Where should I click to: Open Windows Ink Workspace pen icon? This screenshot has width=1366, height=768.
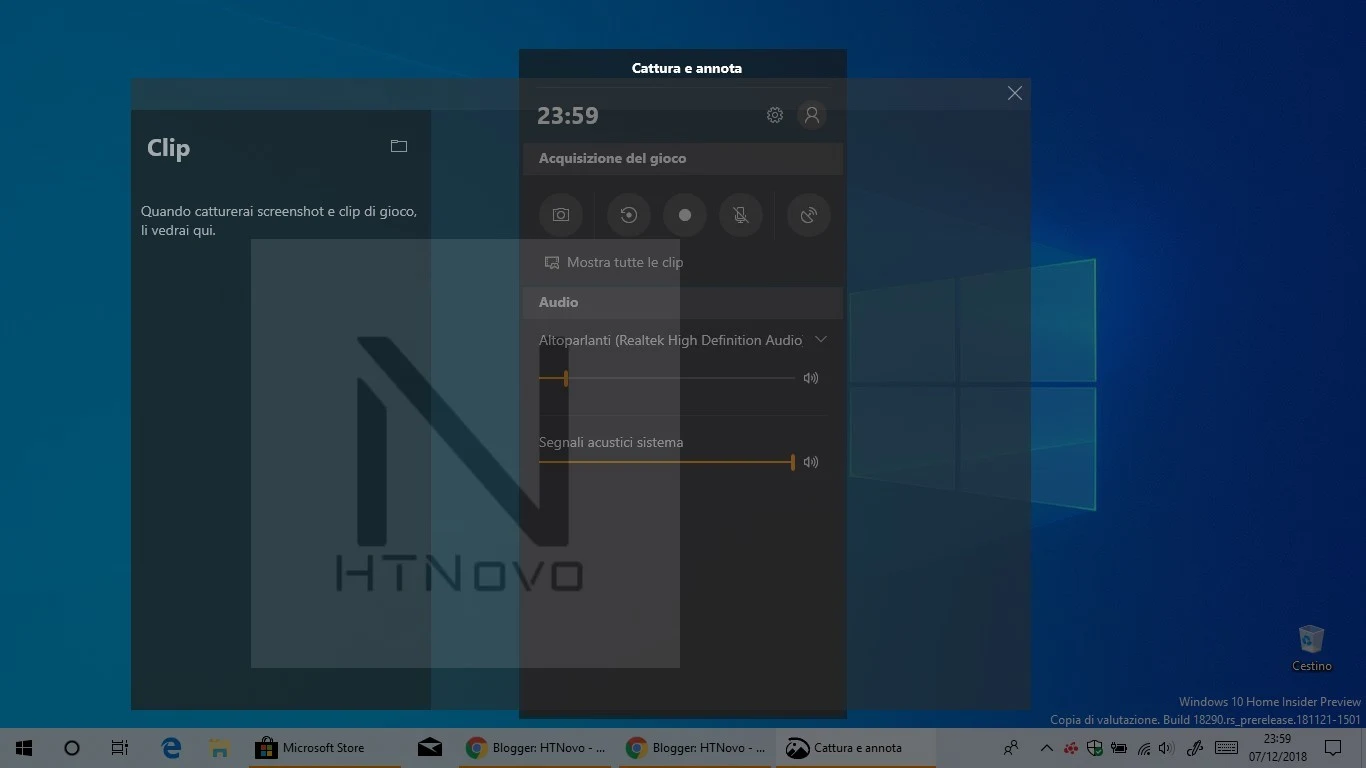pos(1194,748)
